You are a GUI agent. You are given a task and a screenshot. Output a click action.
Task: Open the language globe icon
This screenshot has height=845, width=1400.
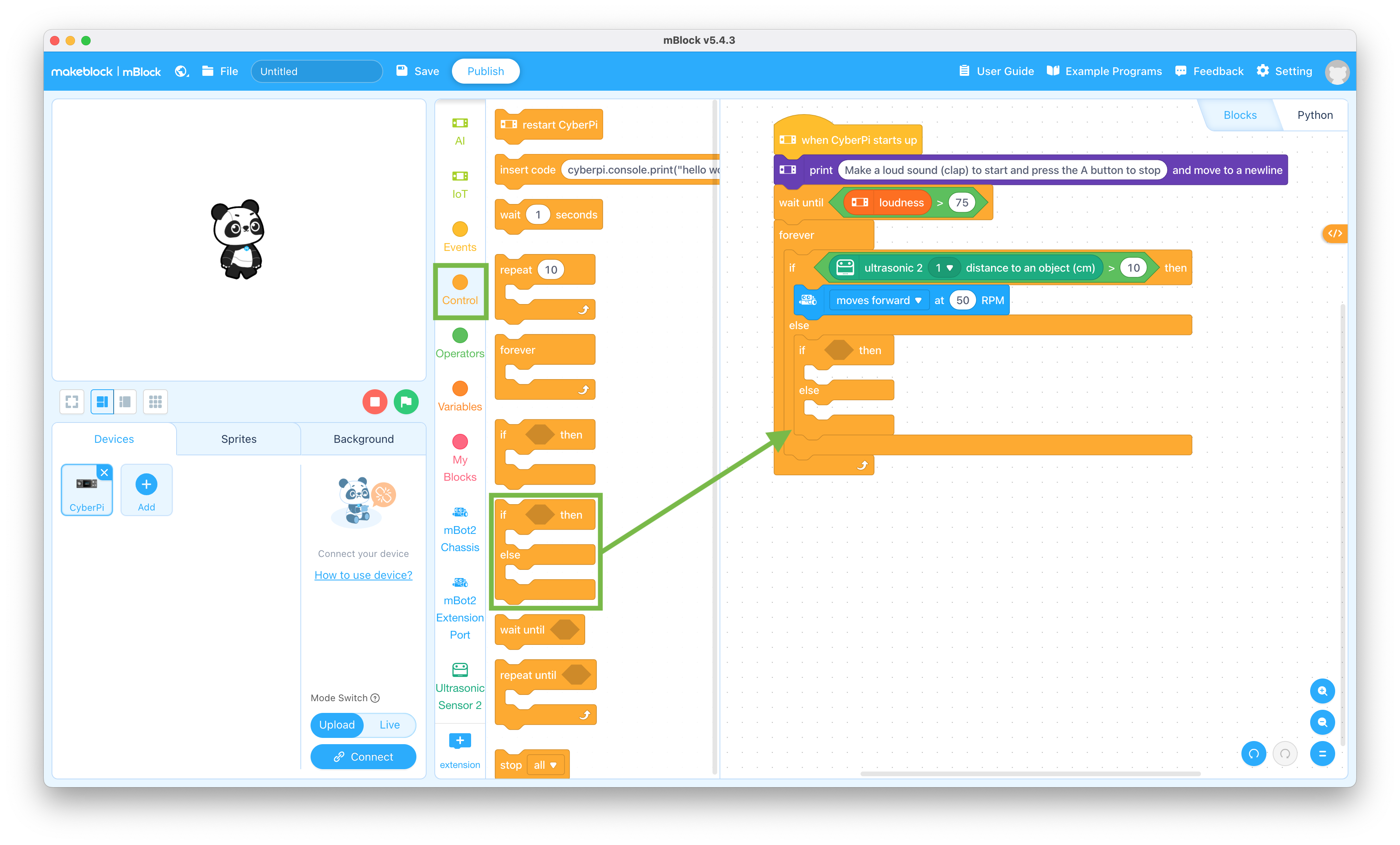[x=182, y=71]
